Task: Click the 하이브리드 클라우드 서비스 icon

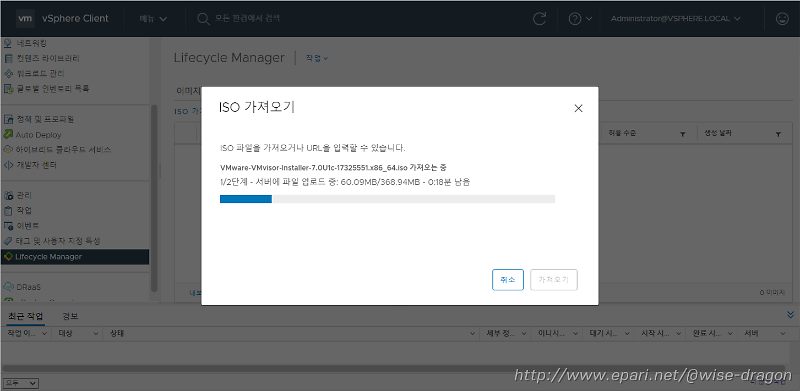Action: pyautogui.click(x=8, y=150)
